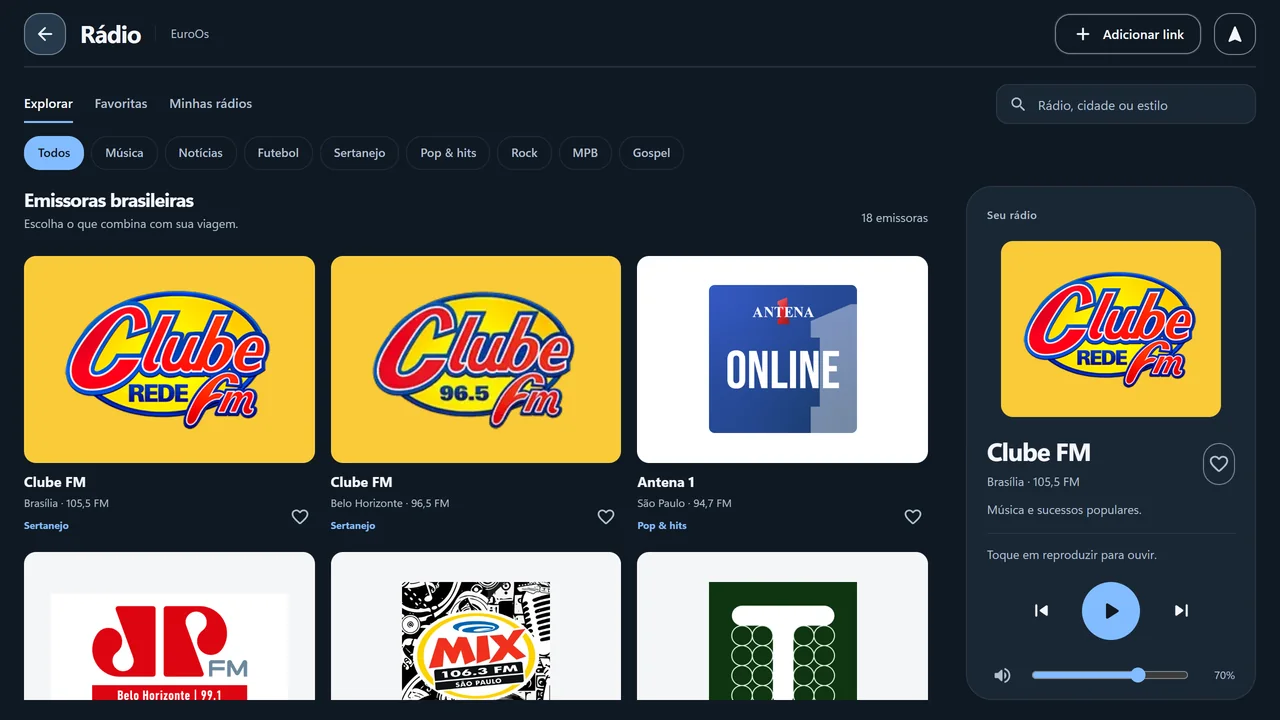This screenshot has width=1280, height=720.
Task: Select the Todos filter chip
Action: point(54,153)
